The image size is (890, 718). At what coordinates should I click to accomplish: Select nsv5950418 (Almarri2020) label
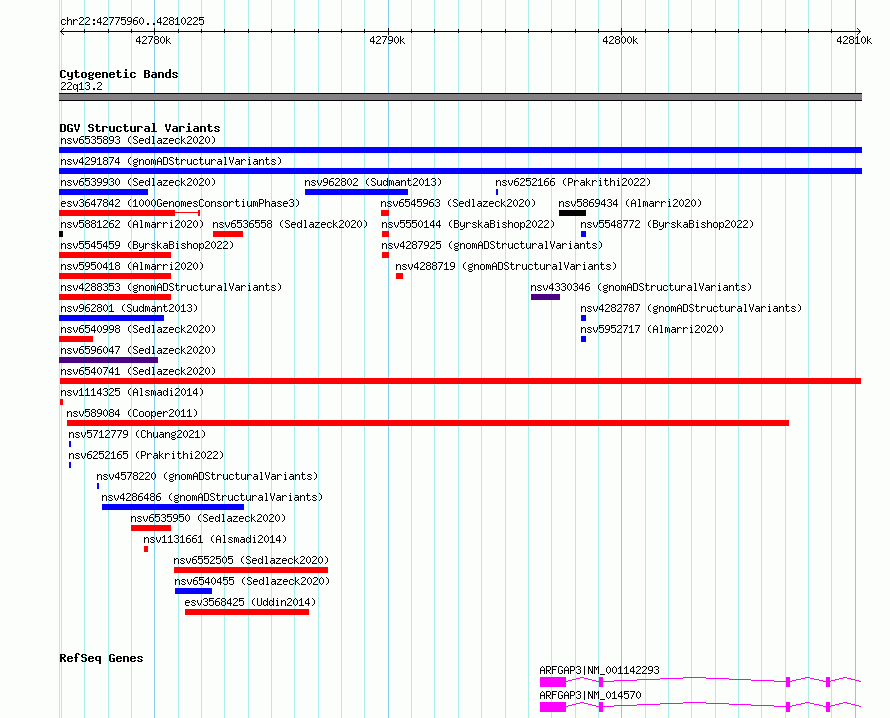(132, 266)
